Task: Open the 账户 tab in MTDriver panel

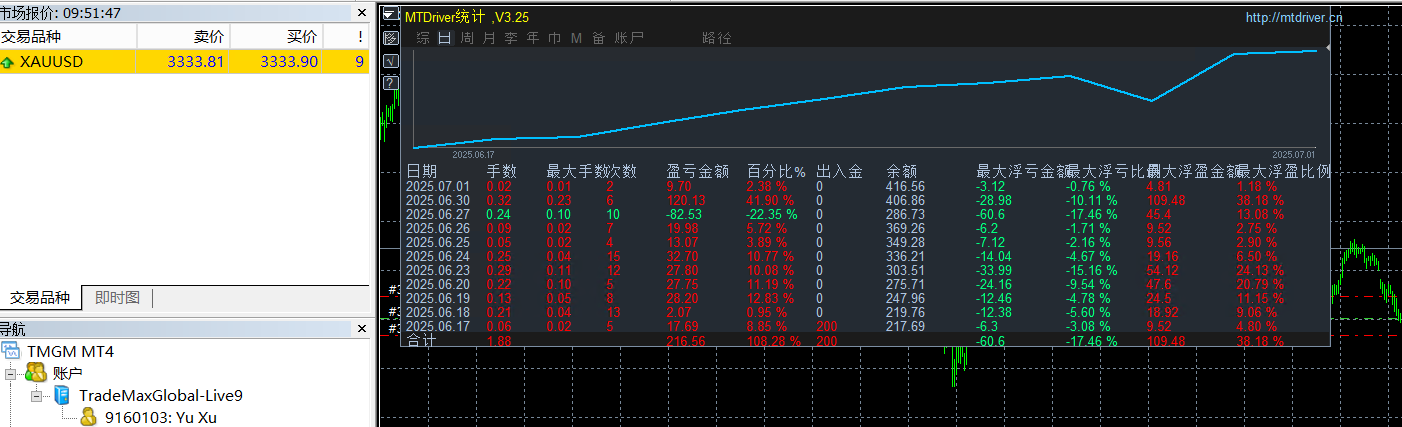Action: (629, 38)
